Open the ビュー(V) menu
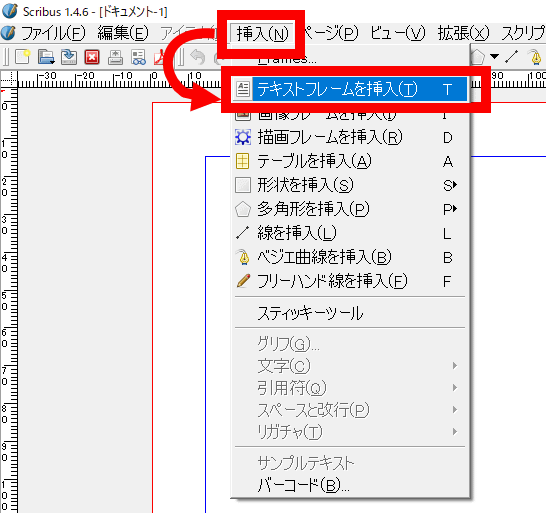 pos(397,33)
